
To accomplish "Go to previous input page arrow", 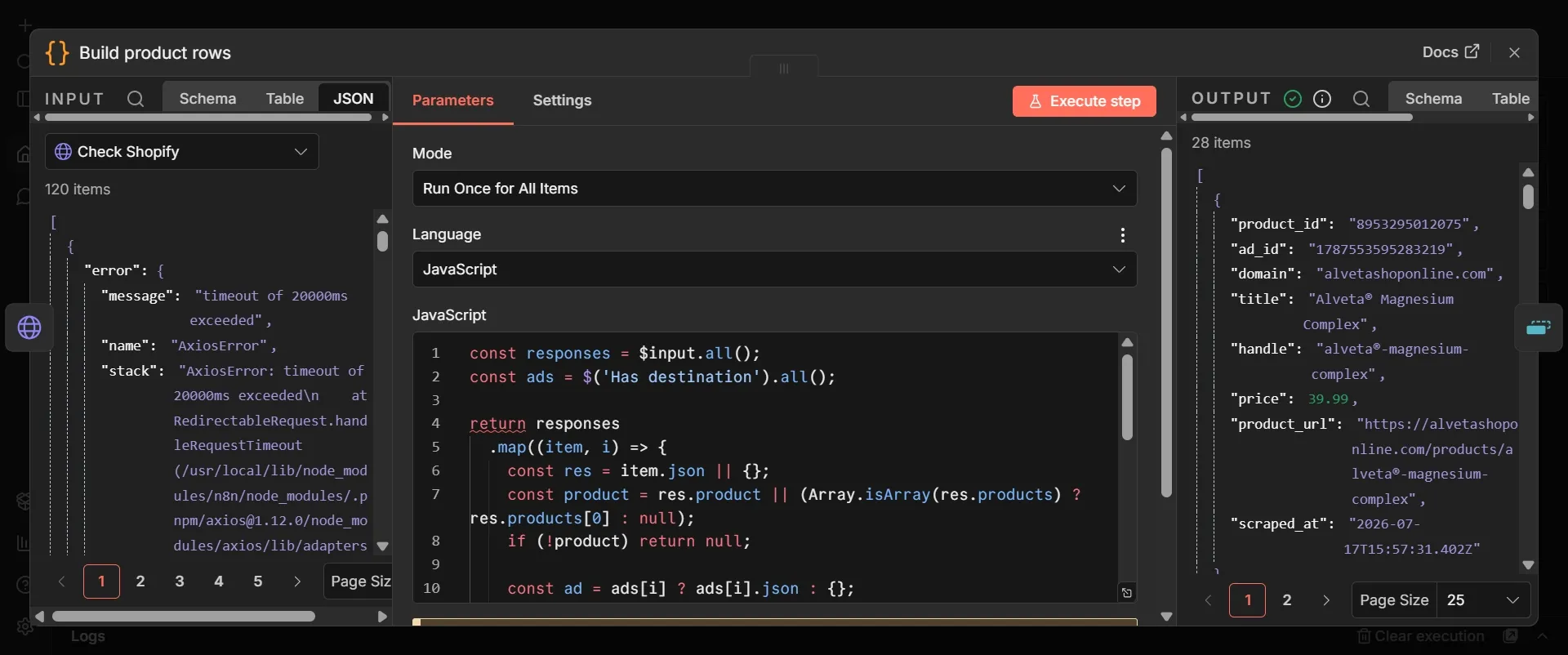I will click(62, 581).
